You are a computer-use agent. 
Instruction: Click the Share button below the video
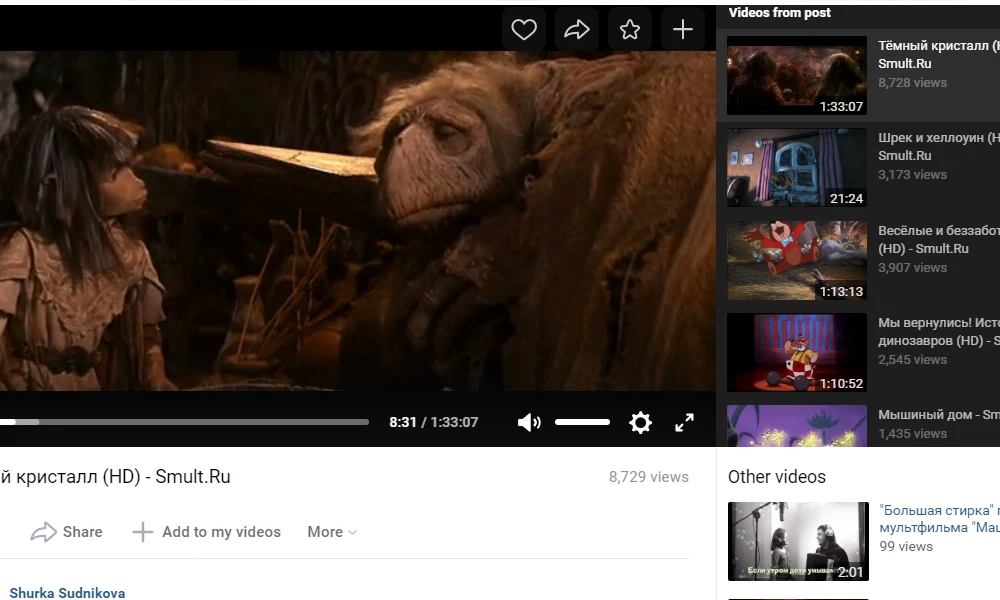coord(66,532)
